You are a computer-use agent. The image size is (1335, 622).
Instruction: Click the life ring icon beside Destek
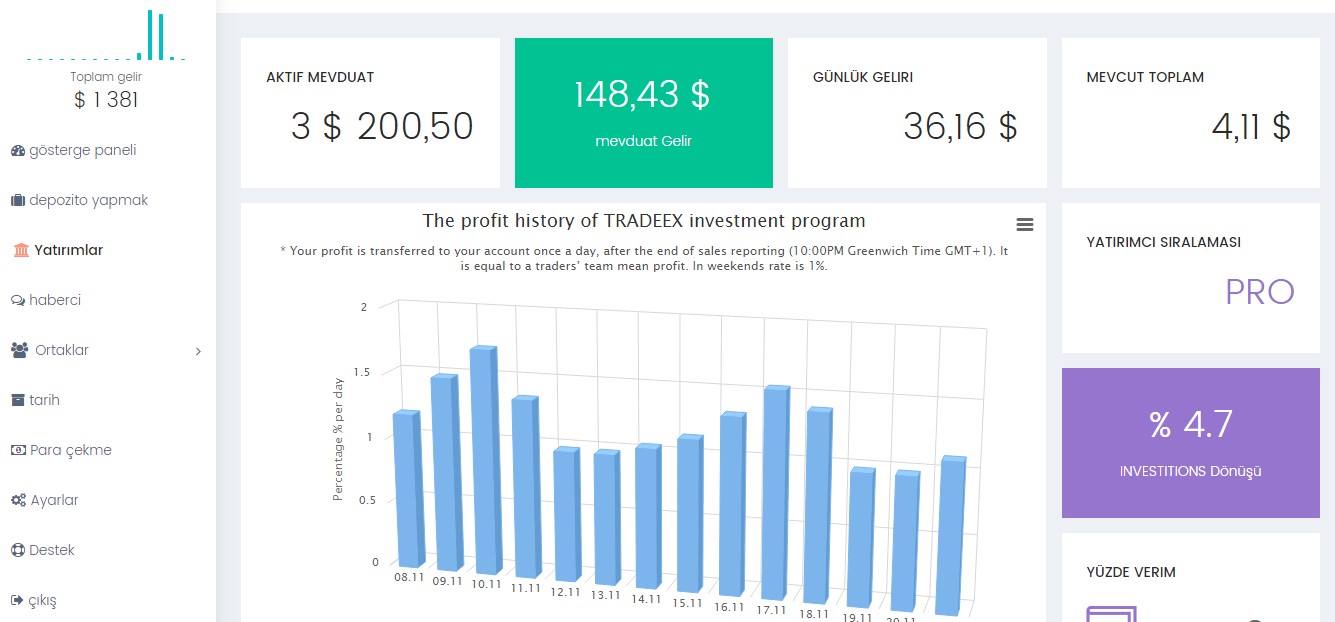pos(17,550)
